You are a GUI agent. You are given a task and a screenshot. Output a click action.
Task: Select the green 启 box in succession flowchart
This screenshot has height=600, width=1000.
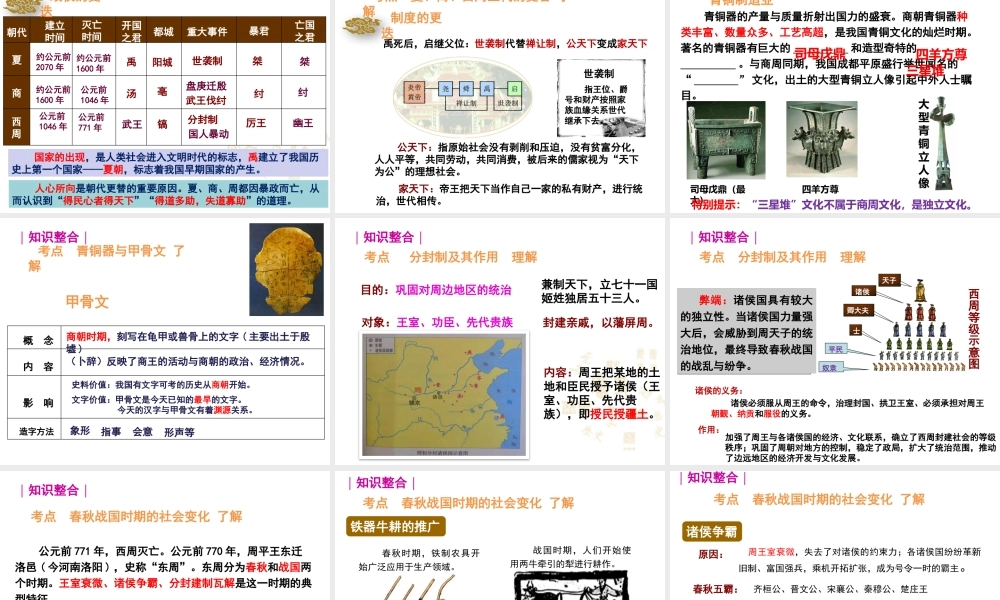click(x=513, y=88)
